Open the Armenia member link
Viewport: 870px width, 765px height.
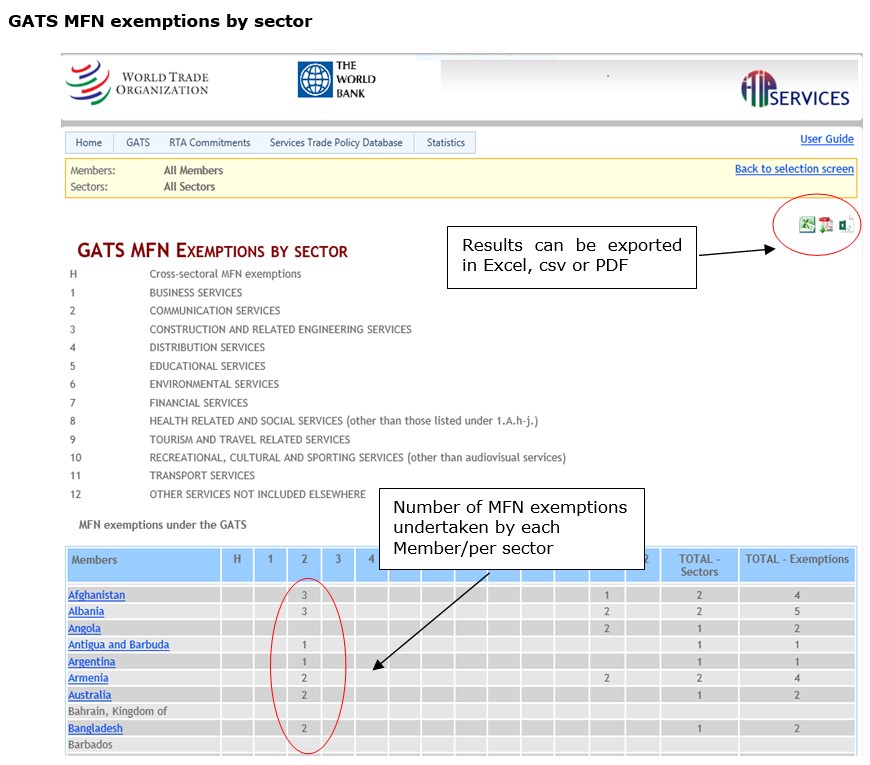pyautogui.click(x=88, y=678)
